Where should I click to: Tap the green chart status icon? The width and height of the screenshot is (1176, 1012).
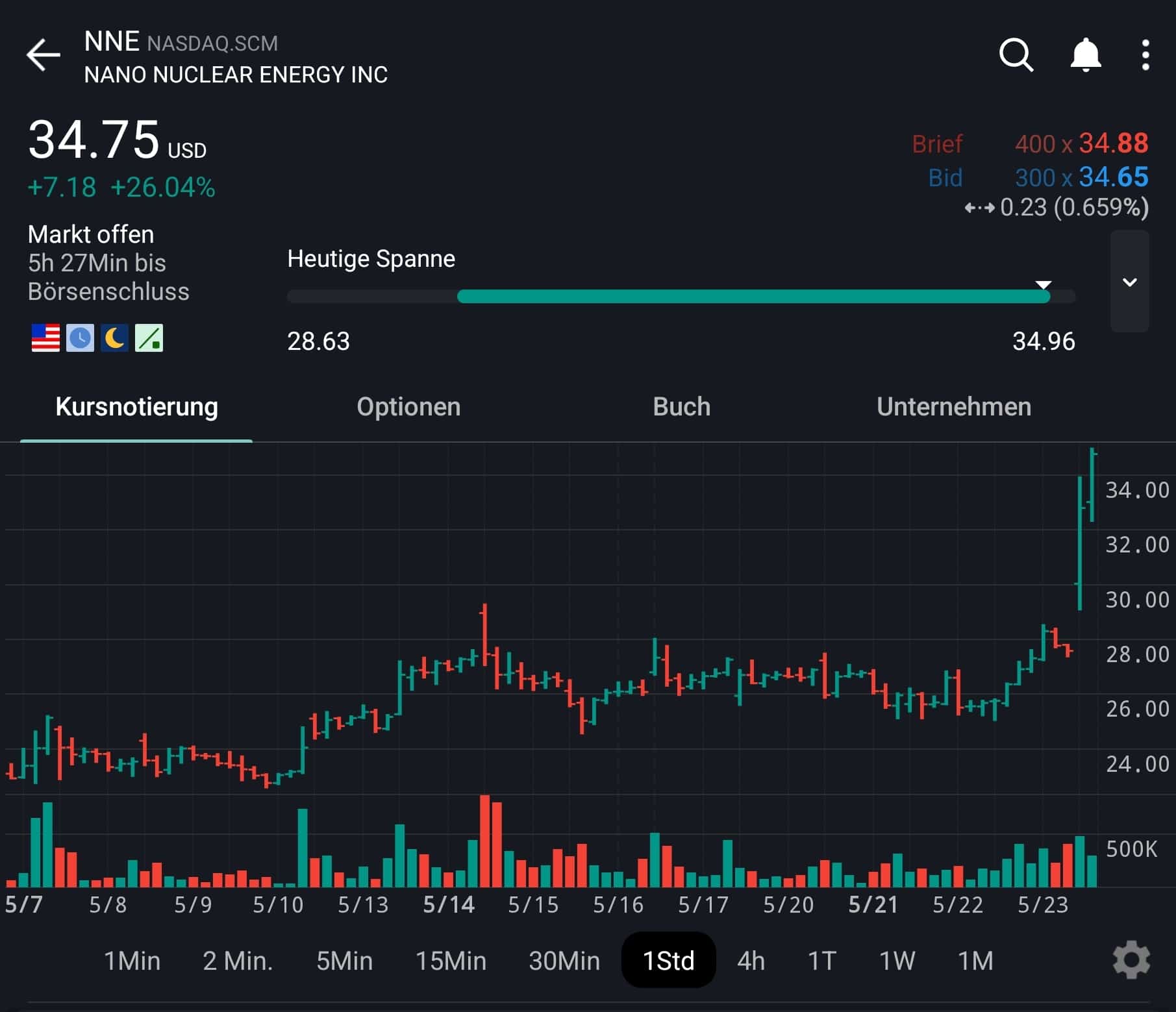click(x=149, y=338)
